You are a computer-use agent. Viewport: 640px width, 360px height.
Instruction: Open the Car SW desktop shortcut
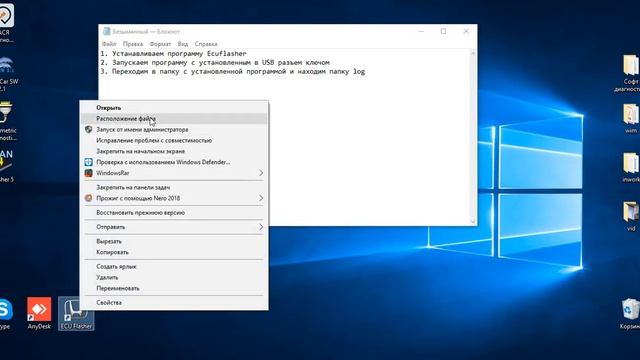click(8, 73)
